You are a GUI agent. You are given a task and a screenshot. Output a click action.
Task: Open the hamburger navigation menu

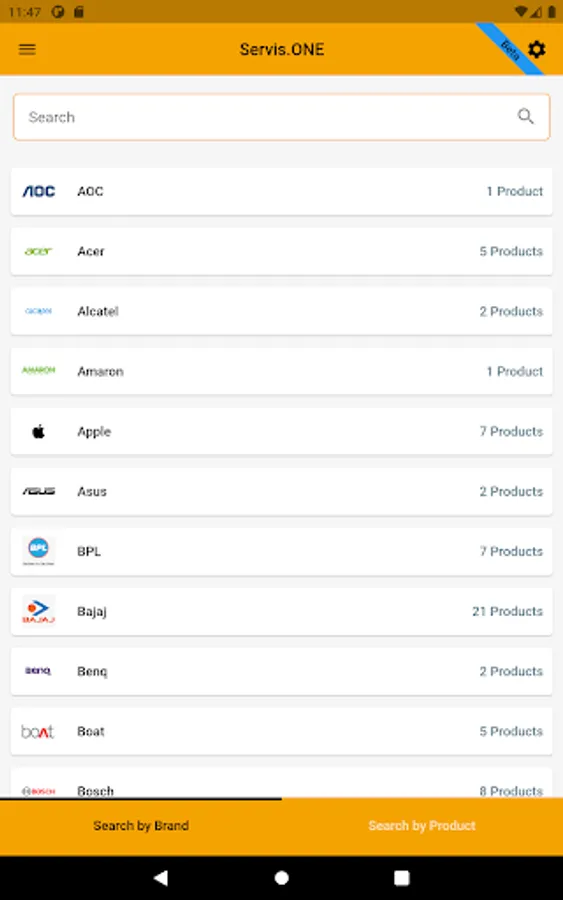tap(27, 49)
